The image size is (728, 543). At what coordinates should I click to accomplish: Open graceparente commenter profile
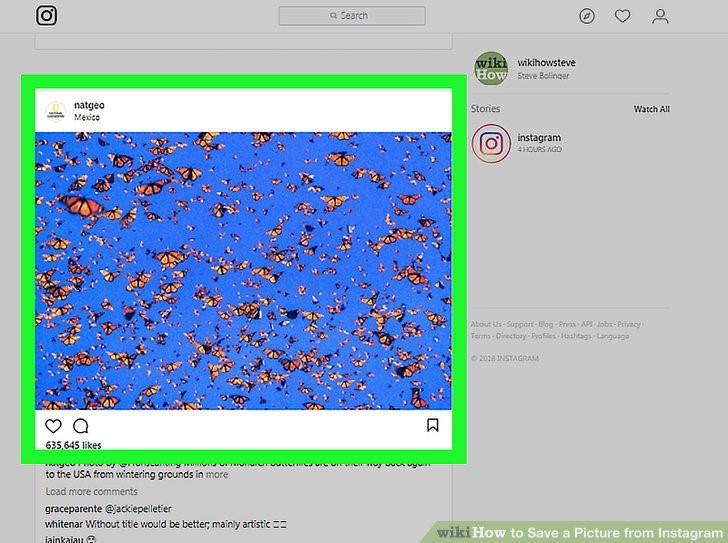click(73, 509)
